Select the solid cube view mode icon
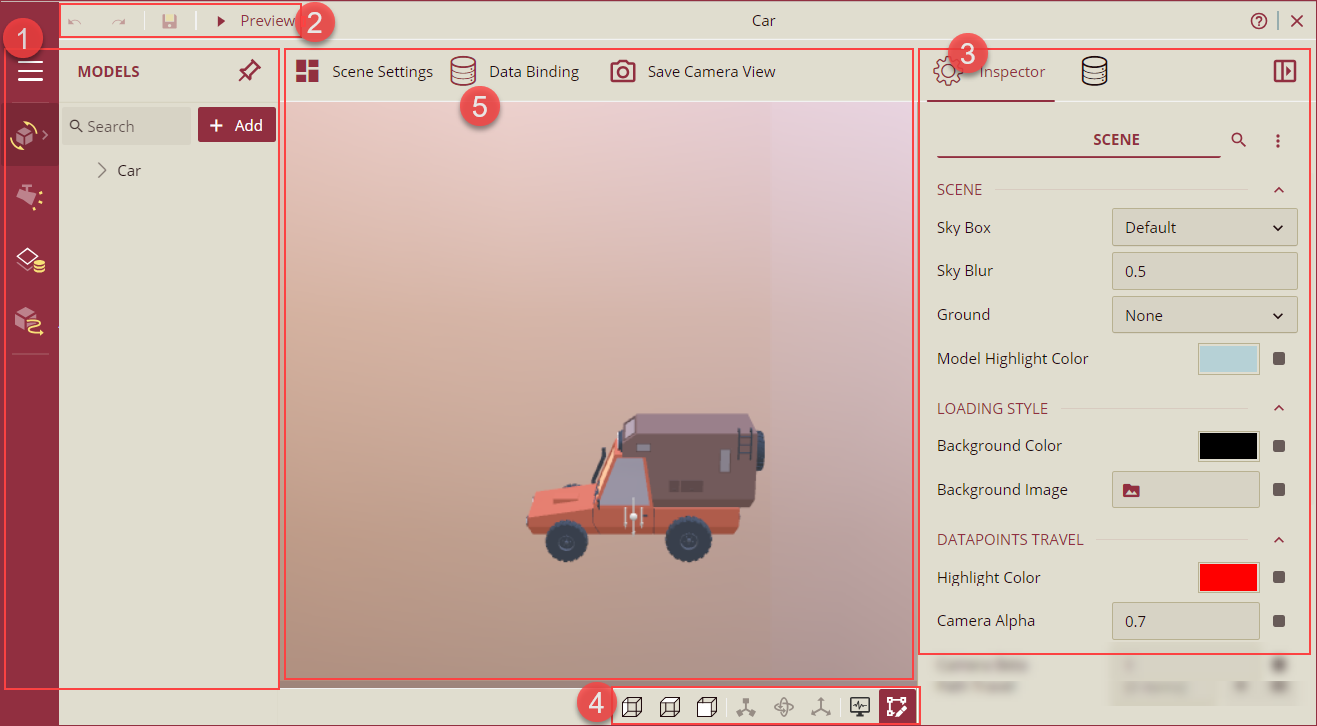Viewport: 1317px width, 726px height. pos(707,707)
